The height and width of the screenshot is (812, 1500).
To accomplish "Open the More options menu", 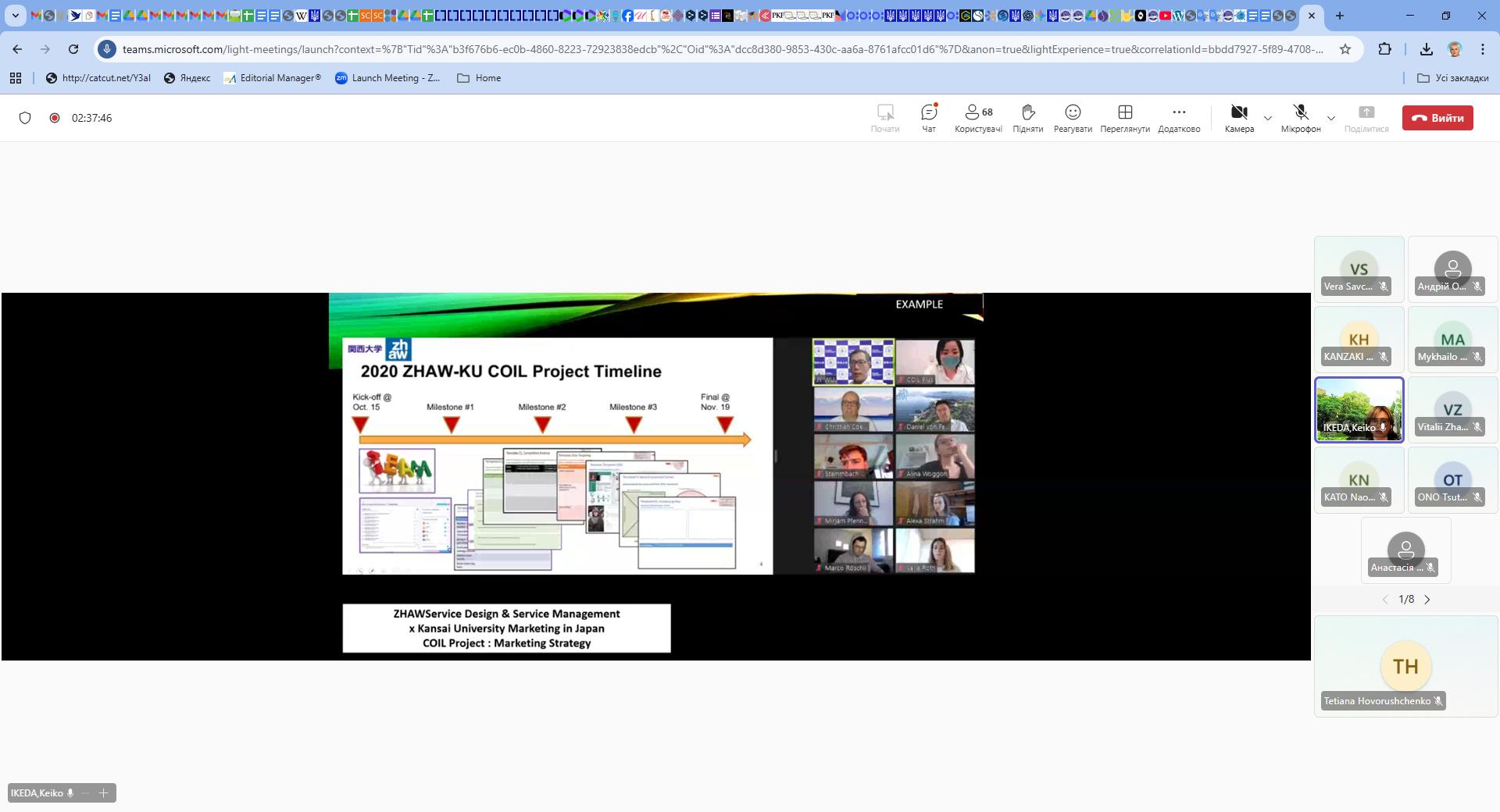I will point(1178,118).
